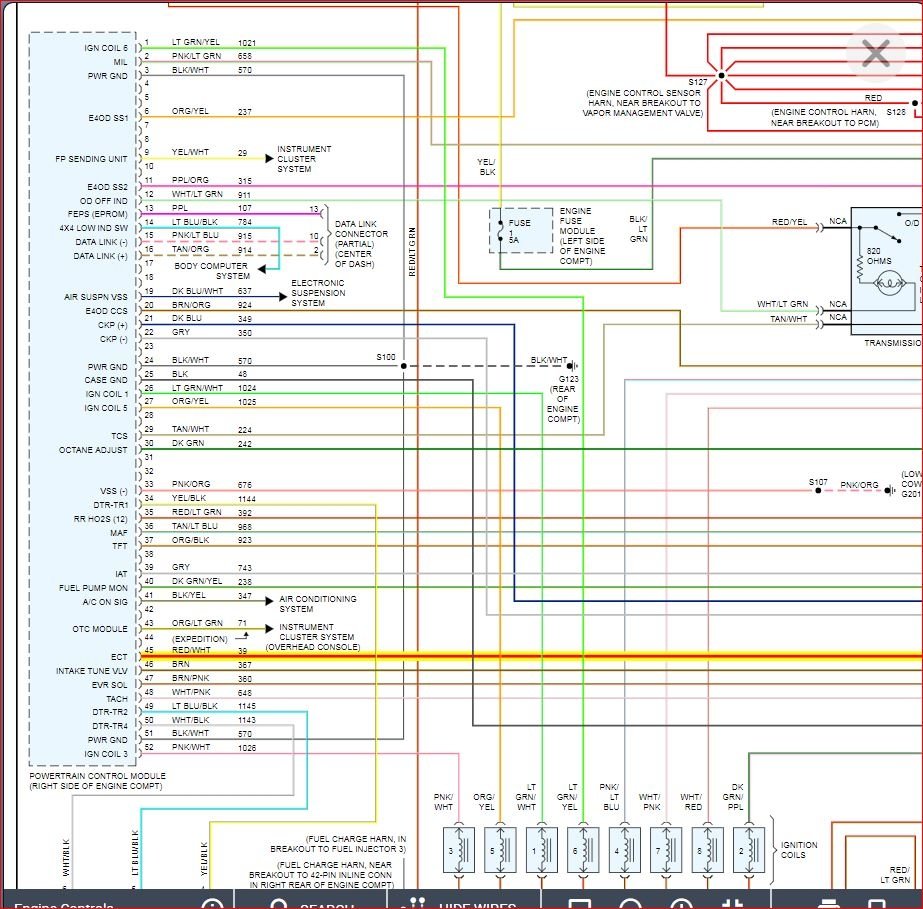The width and height of the screenshot is (923, 909).
Task: Select the ORG/BLK 923 wire label
Action: 211,540
